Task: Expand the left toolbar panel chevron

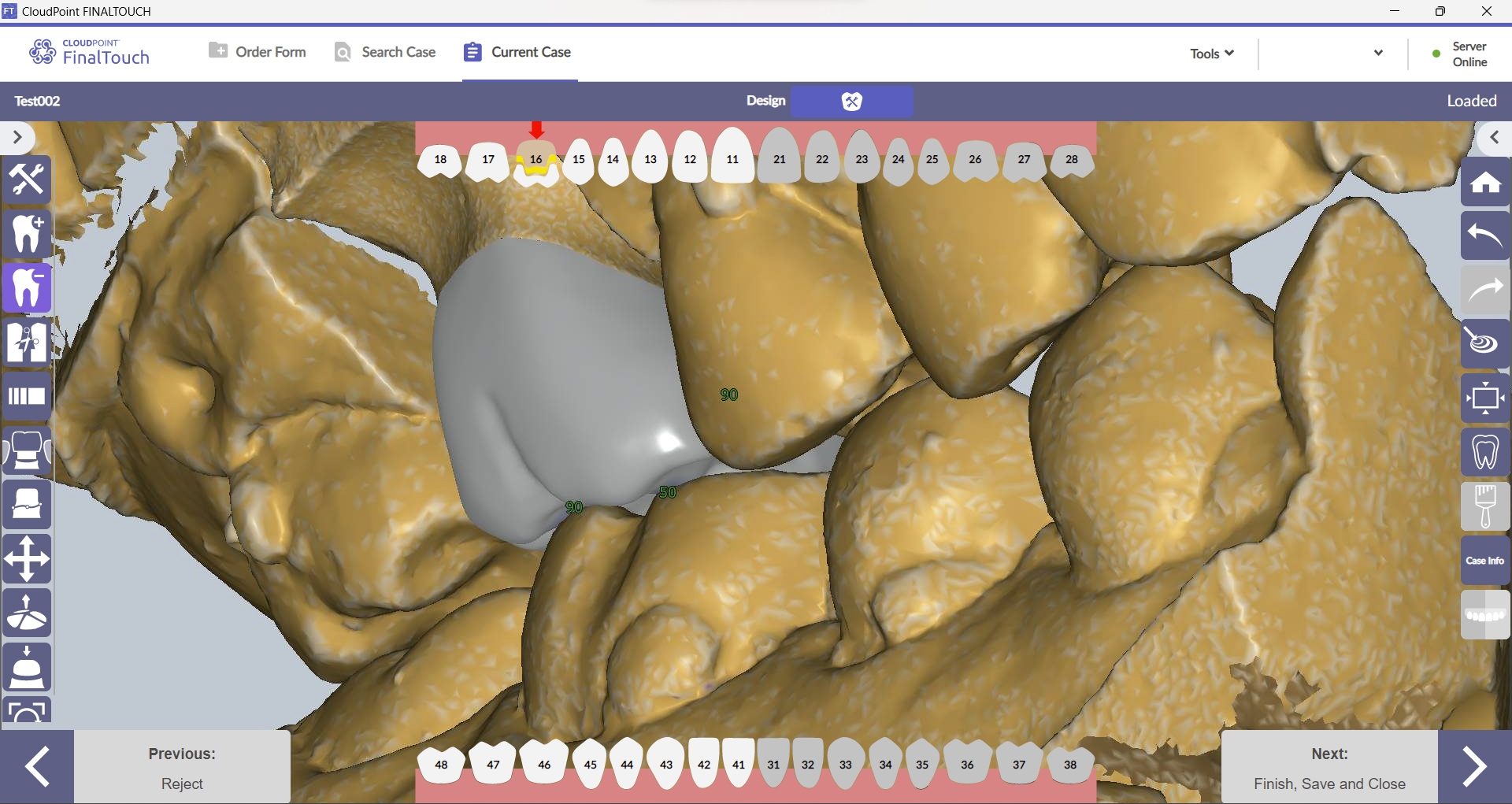Action: [x=17, y=138]
